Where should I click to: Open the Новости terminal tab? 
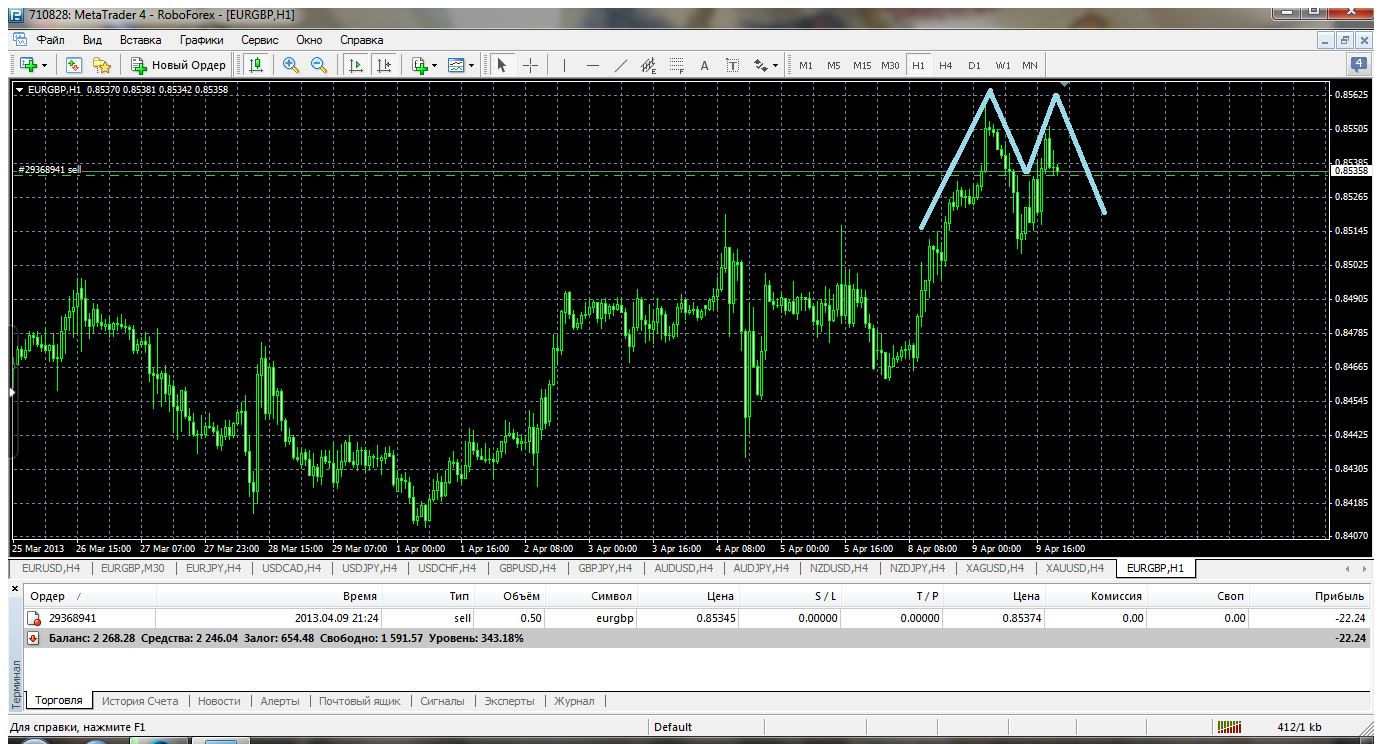coord(219,701)
